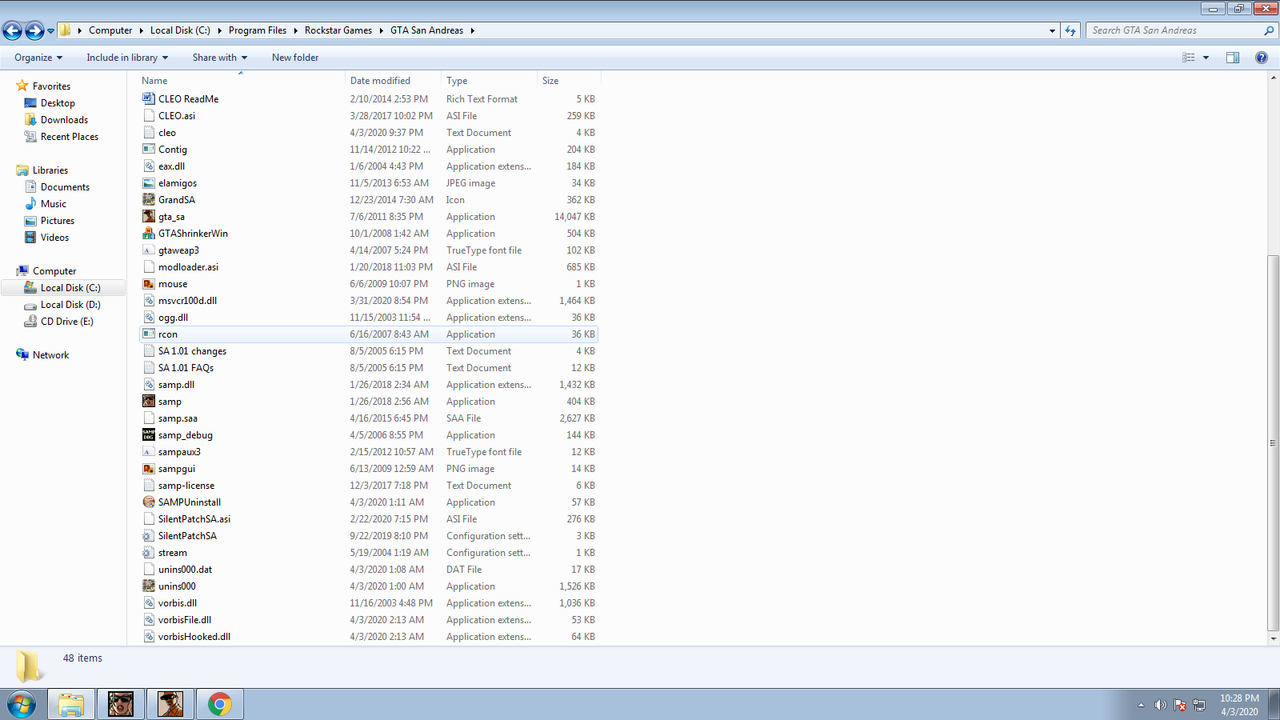Open the Help button in toolbar
The width and height of the screenshot is (1280, 720).
tap(1261, 58)
